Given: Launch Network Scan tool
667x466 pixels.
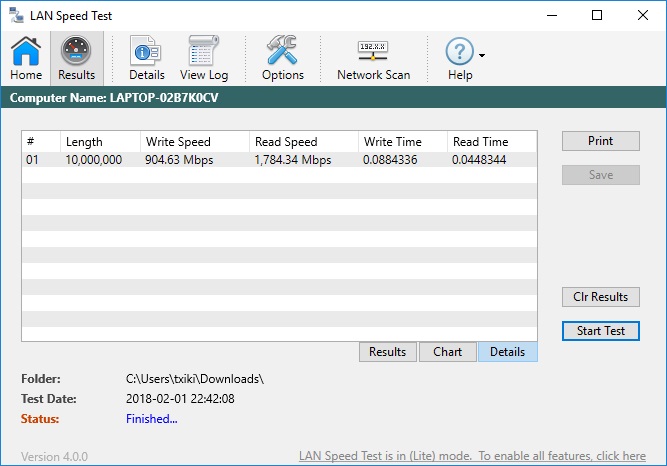Looking at the screenshot, I should coord(373,58).
